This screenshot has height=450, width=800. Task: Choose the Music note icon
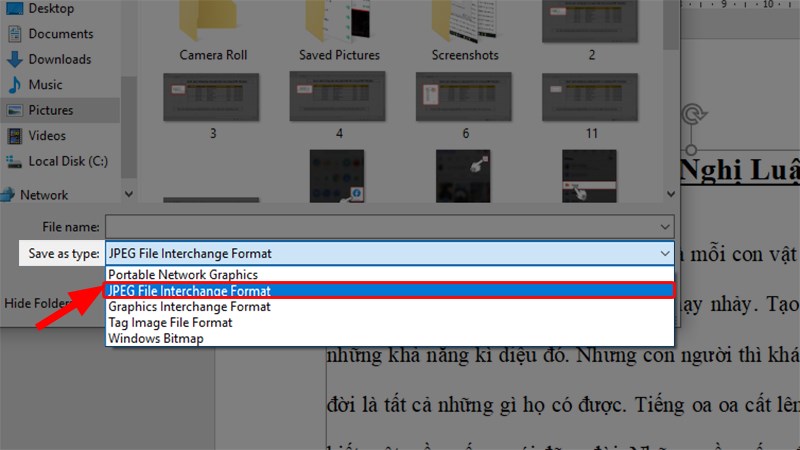(14, 85)
